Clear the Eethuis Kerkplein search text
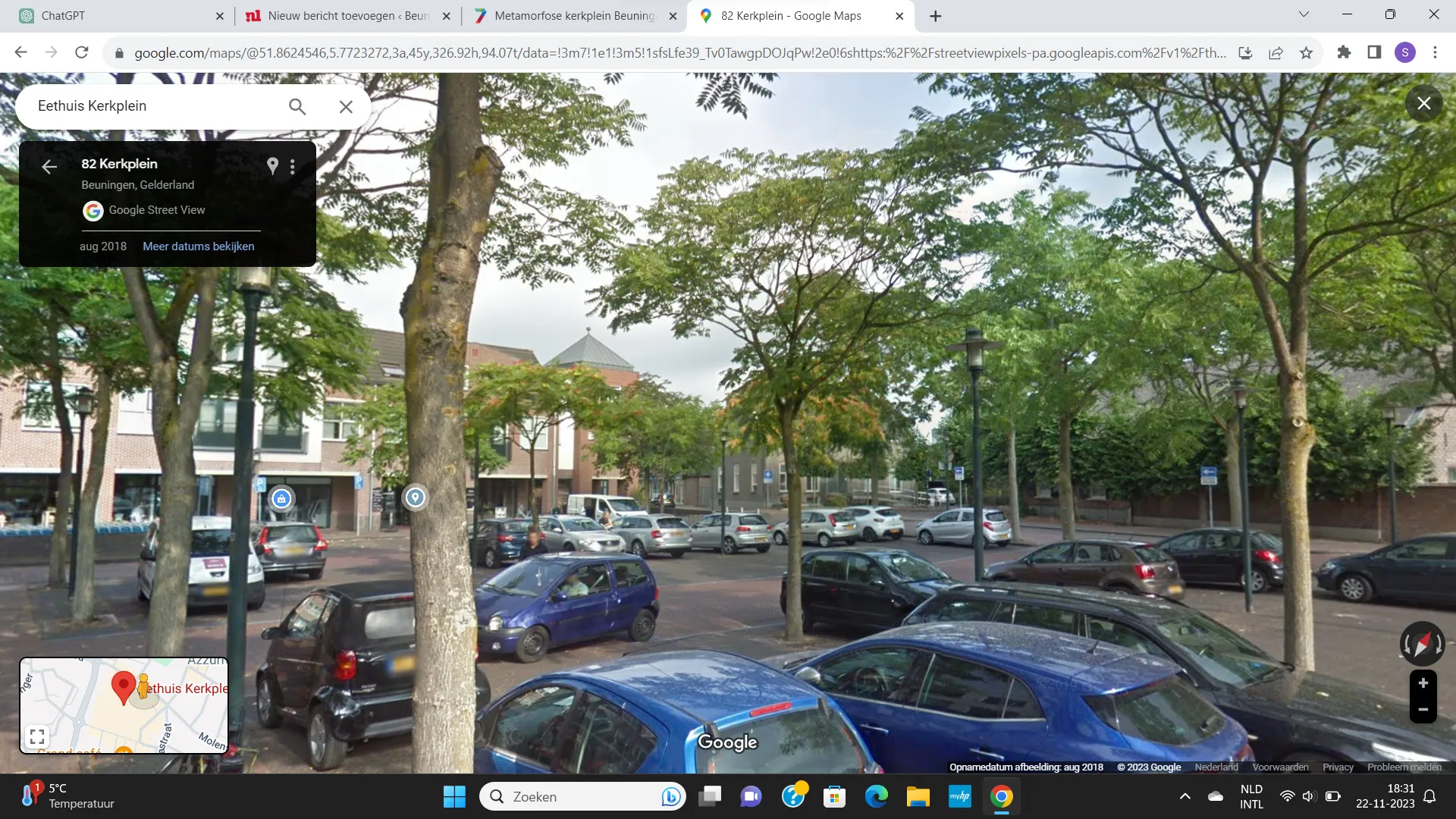 346,107
